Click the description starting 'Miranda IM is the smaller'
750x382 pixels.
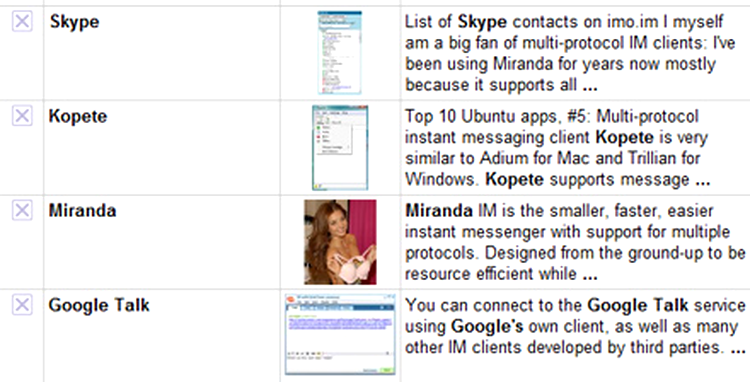[575, 242]
